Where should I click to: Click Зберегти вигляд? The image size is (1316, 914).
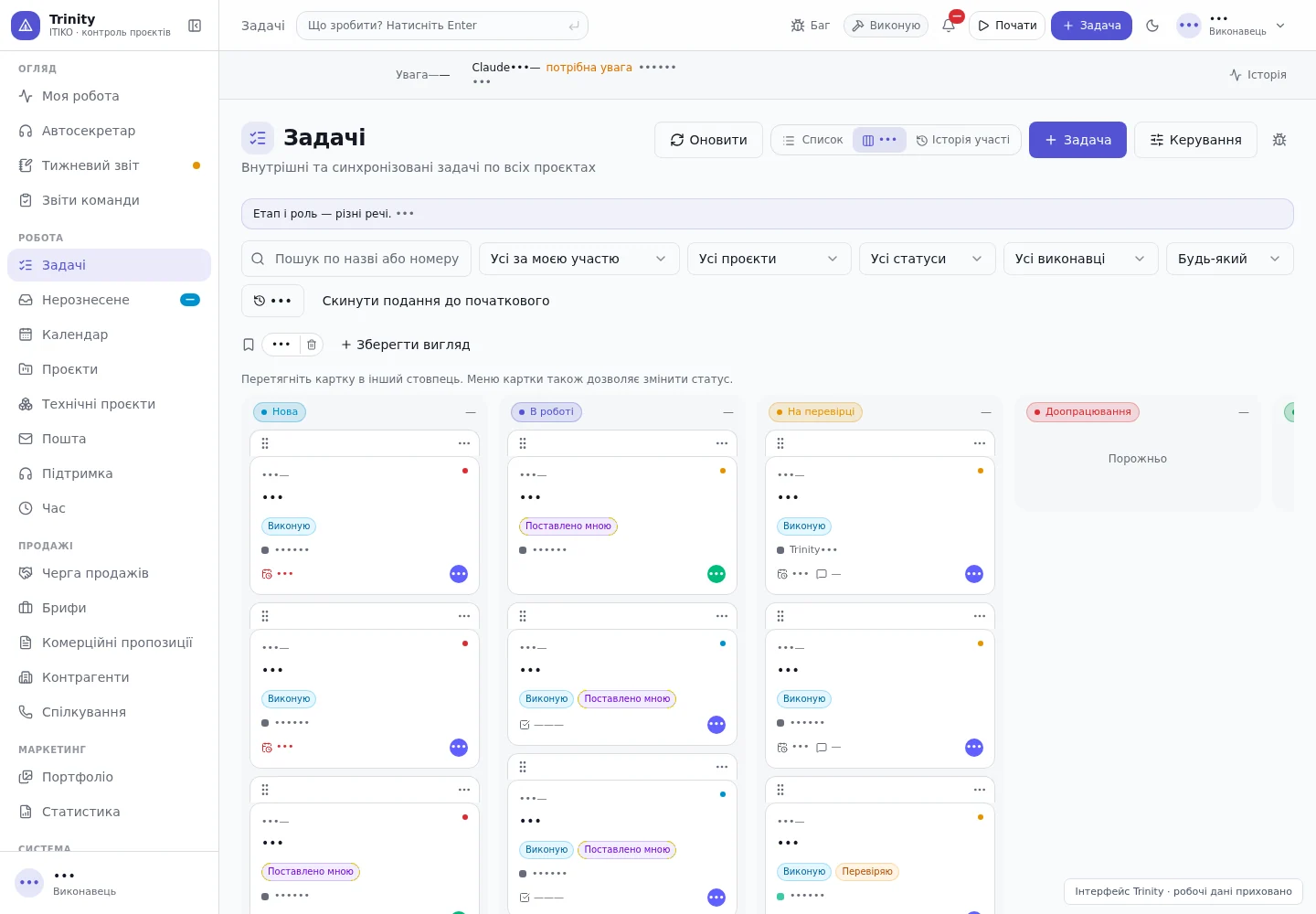point(405,345)
